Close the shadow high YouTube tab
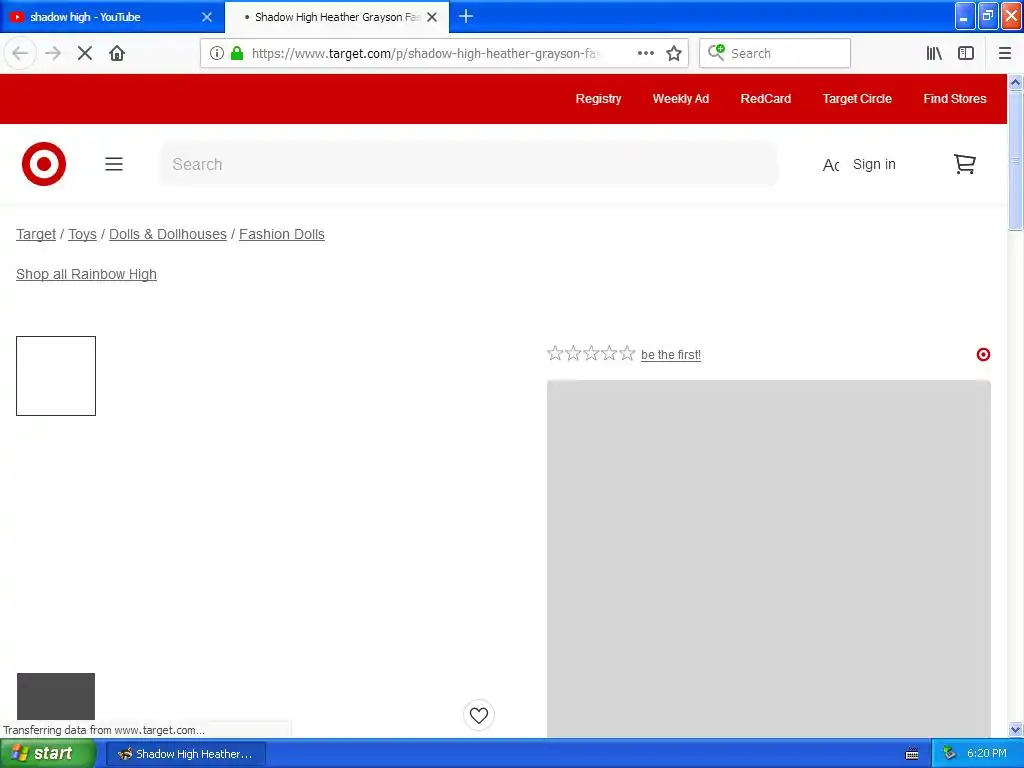Viewport: 1024px width, 768px height. tap(207, 17)
